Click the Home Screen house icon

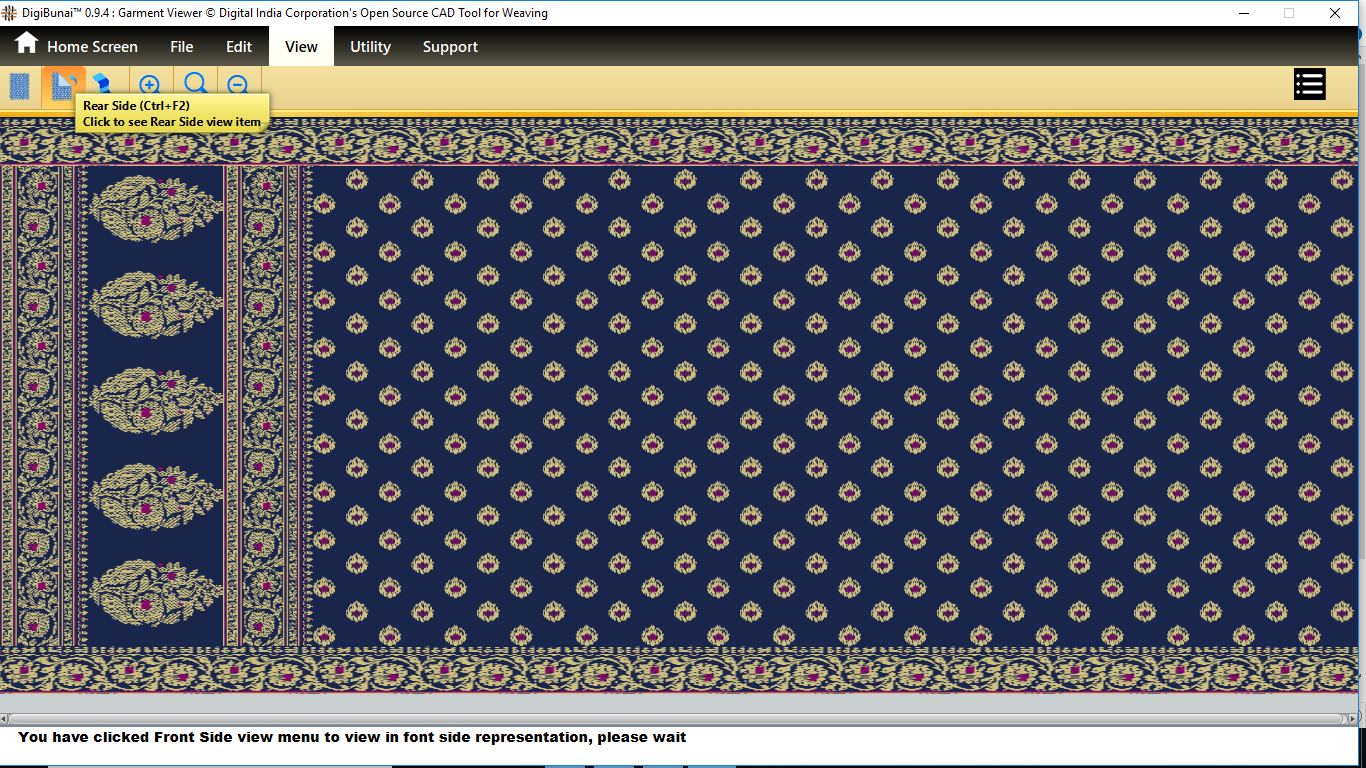[x=26, y=44]
